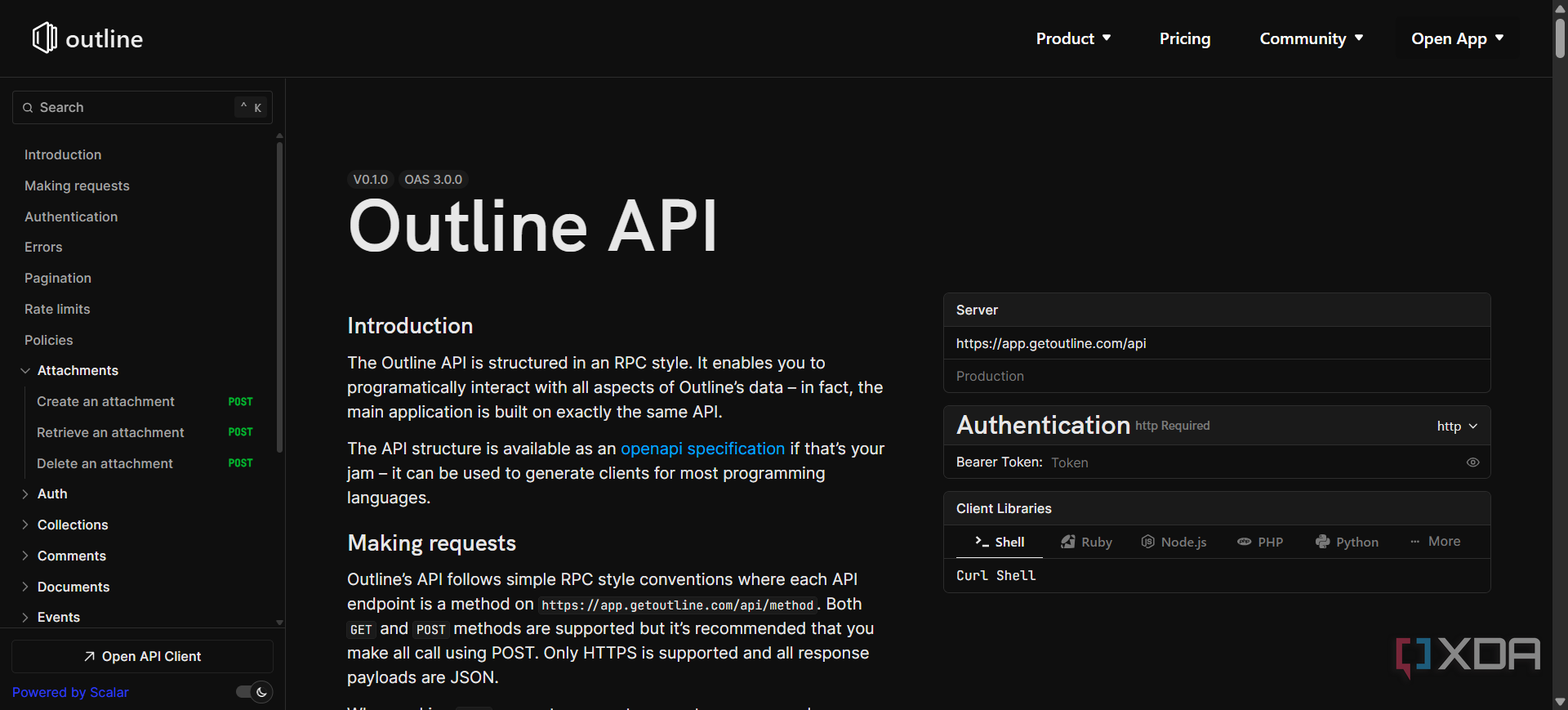Go to Pagination in sidebar
Viewport: 1568px width, 710px height.
pyautogui.click(x=58, y=279)
